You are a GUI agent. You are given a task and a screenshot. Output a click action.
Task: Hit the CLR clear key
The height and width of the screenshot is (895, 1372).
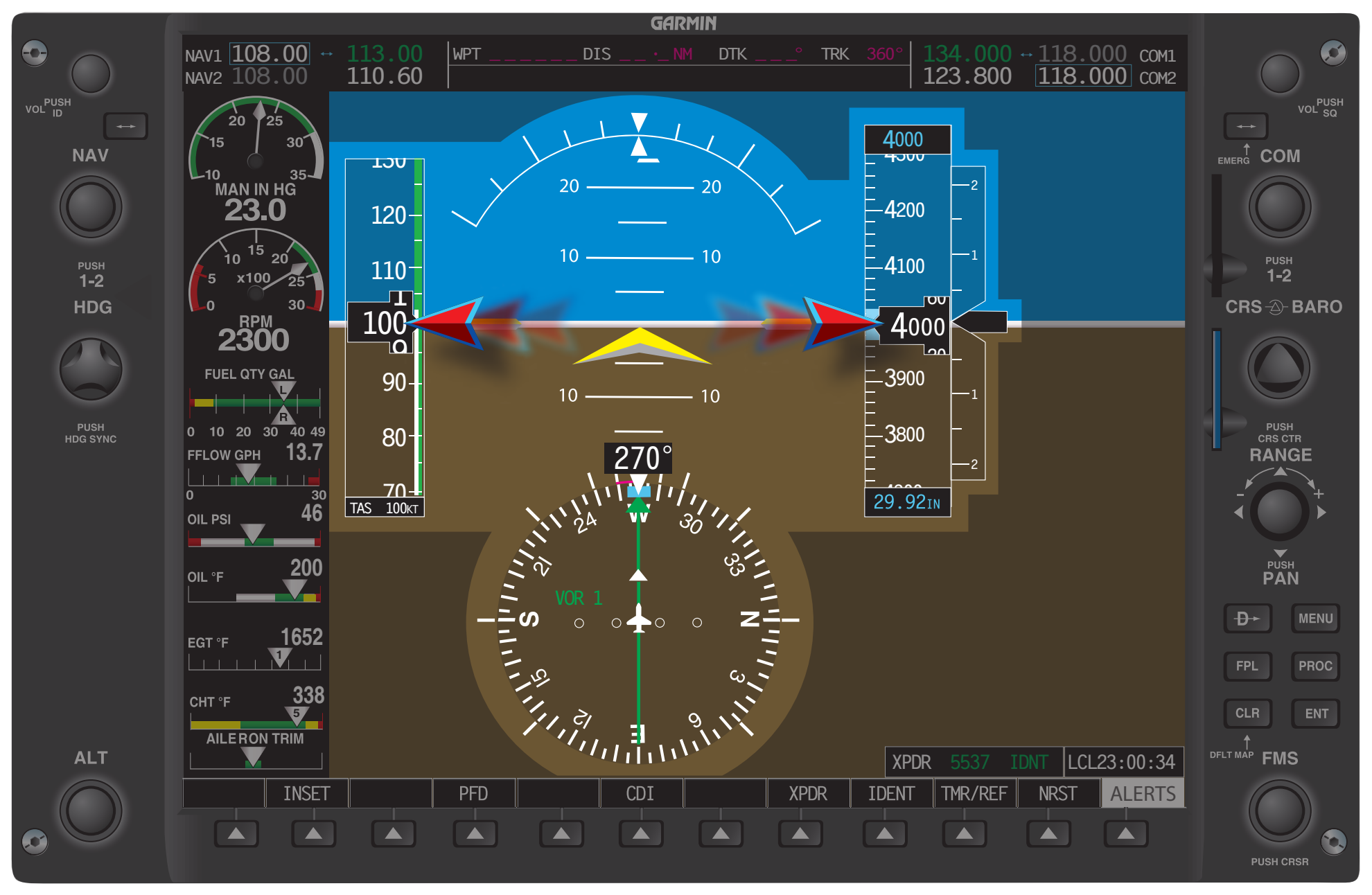tap(1247, 713)
